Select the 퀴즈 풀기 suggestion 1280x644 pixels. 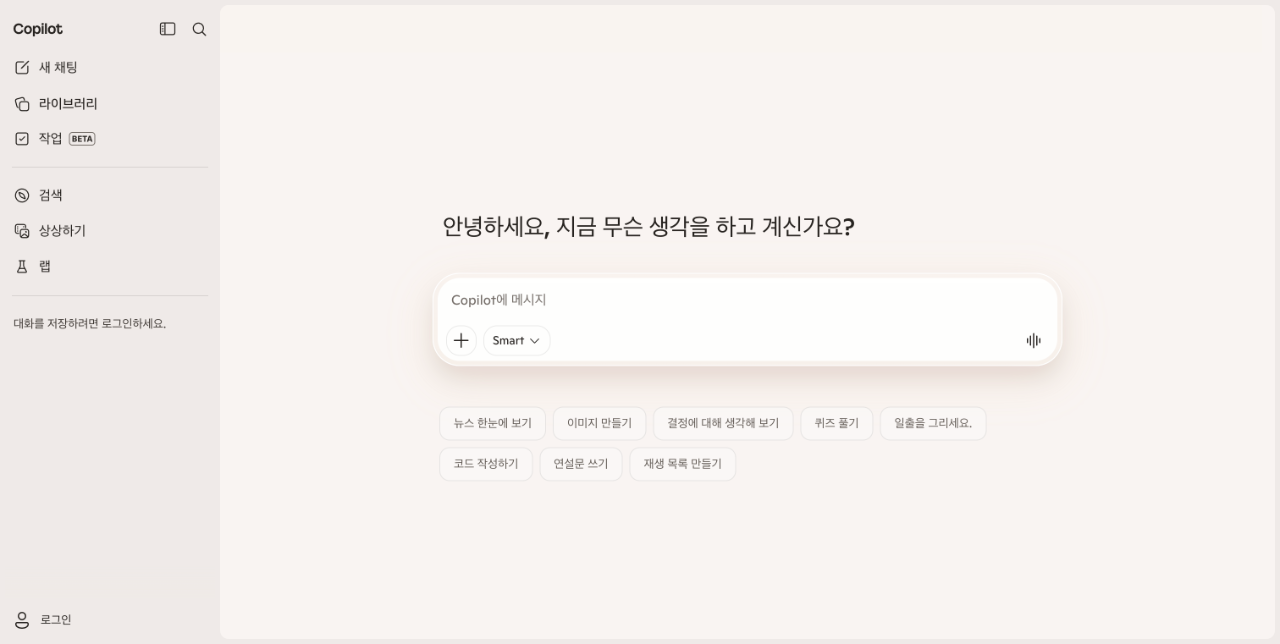click(x=836, y=423)
